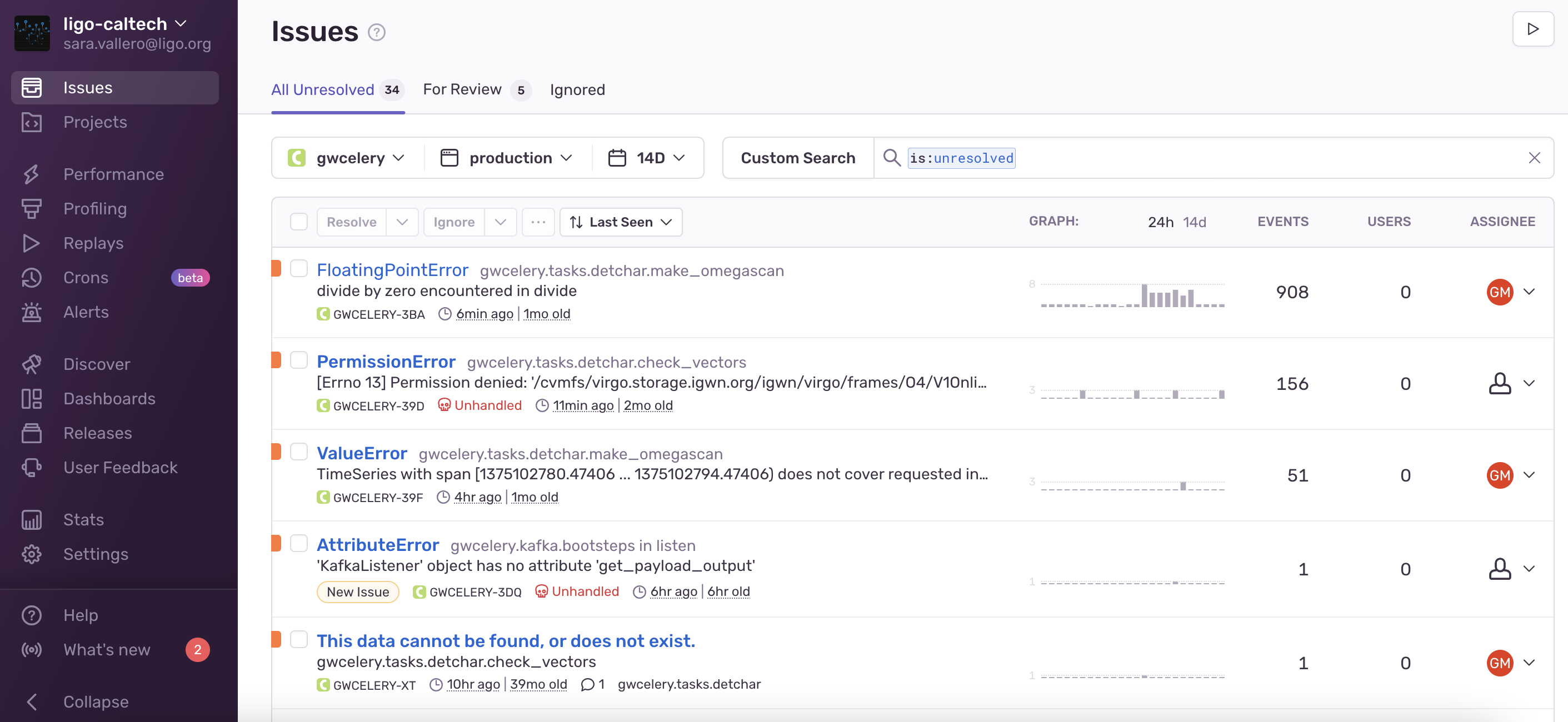Expand the Resolve options arrow
Viewport: 1568px width, 722px height.
pos(402,222)
